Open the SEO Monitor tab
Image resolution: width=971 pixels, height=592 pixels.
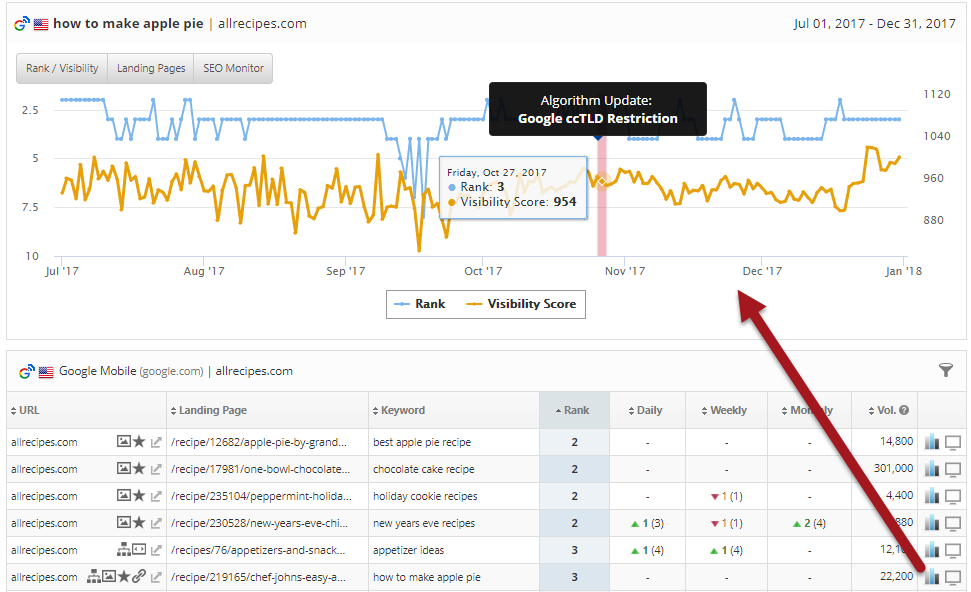(233, 69)
